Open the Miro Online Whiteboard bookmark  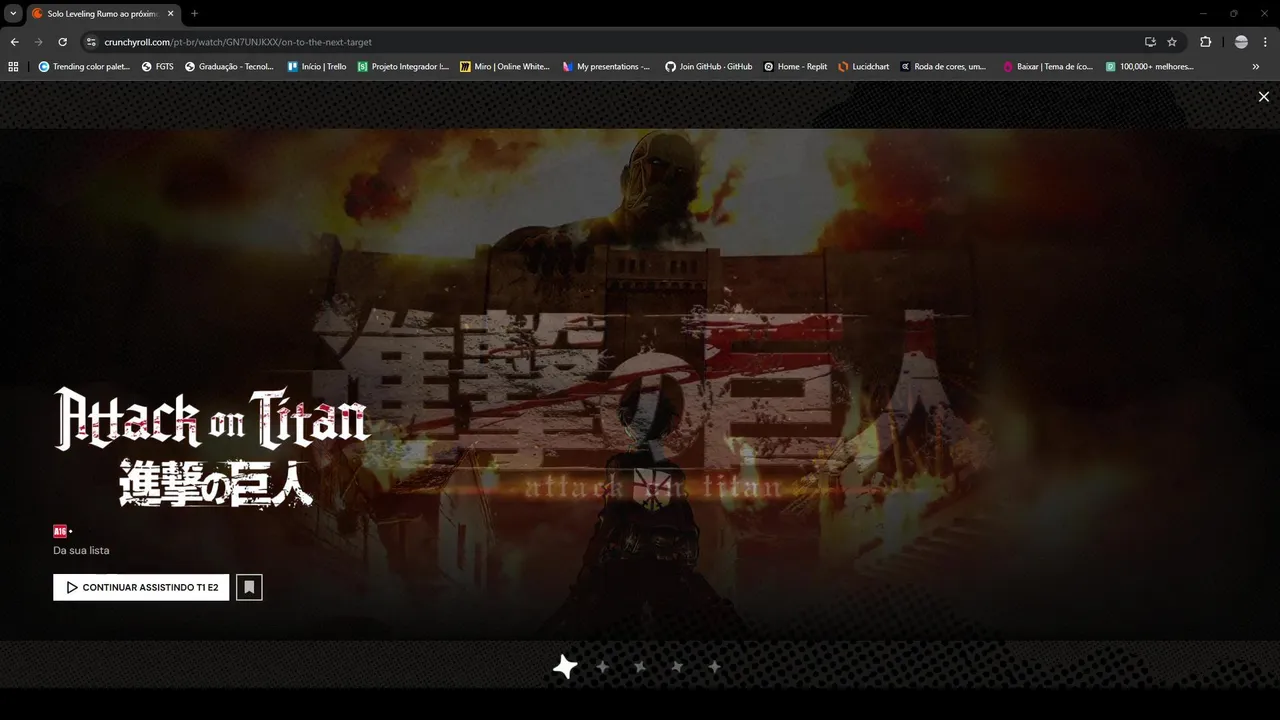tap(505, 67)
